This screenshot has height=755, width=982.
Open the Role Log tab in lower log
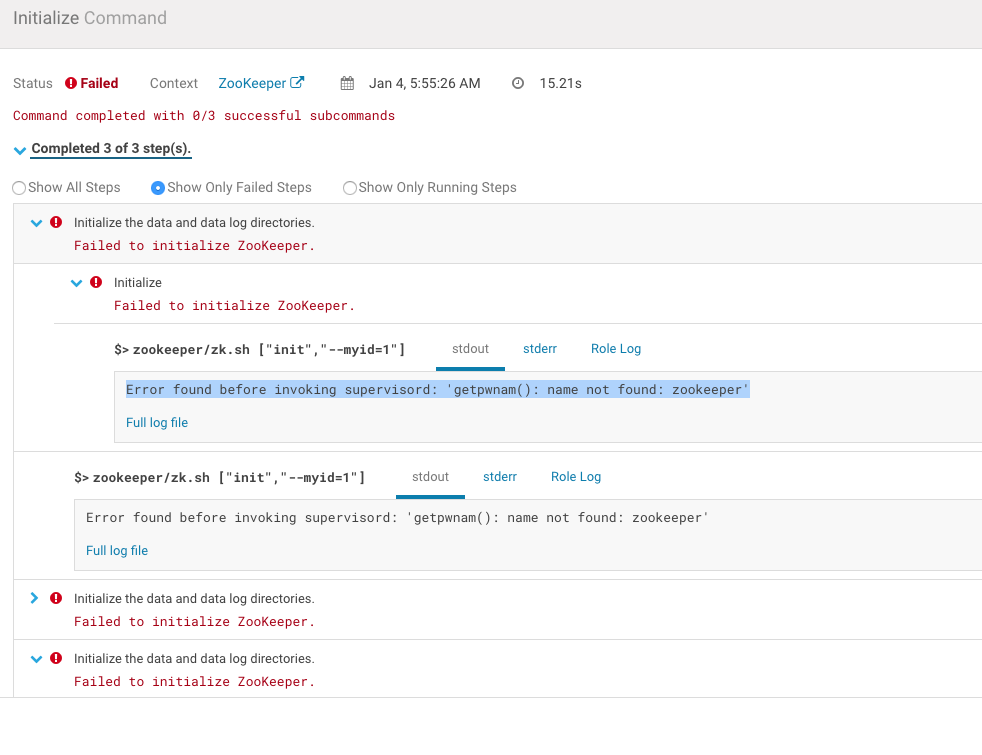576,477
